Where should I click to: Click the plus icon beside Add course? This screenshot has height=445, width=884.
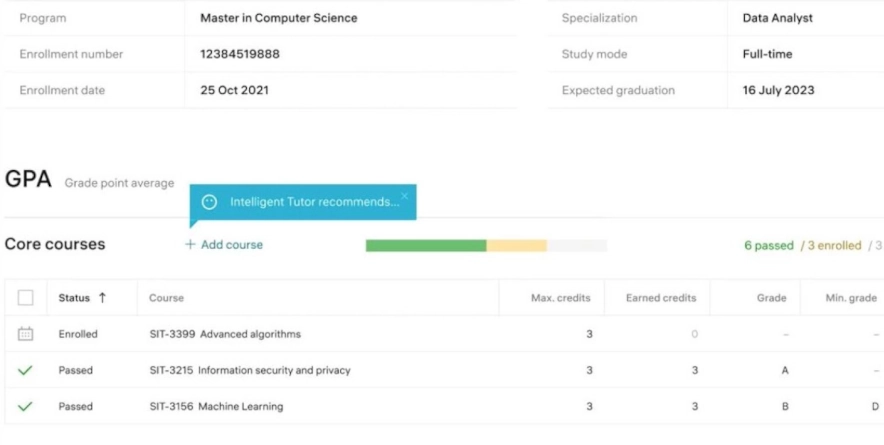pyautogui.click(x=190, y=245)
